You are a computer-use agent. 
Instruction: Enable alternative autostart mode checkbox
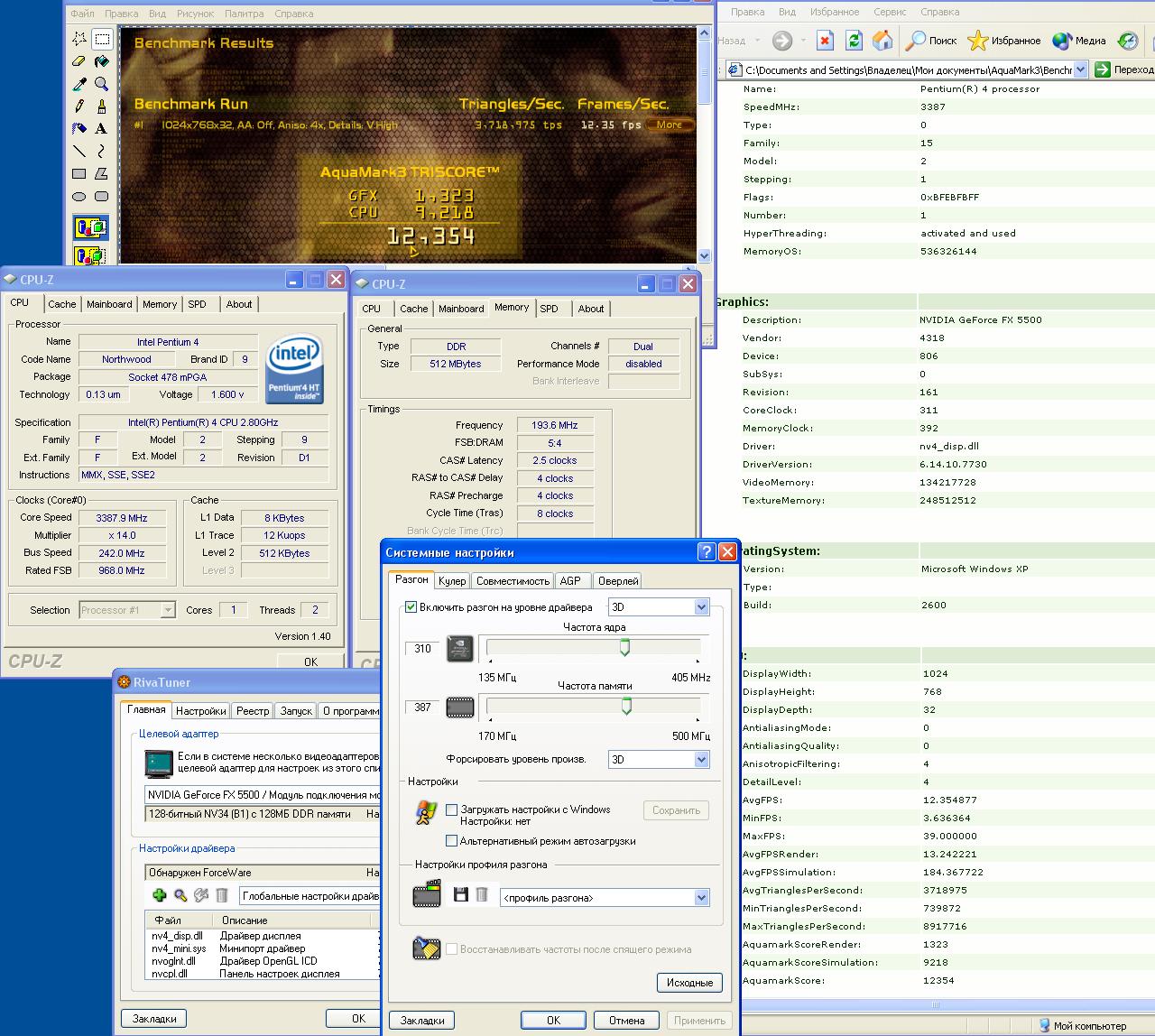(452, 841)
